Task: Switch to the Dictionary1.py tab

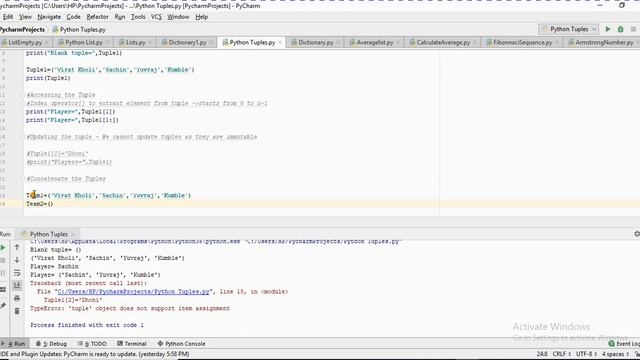Action: coord(187,42)
